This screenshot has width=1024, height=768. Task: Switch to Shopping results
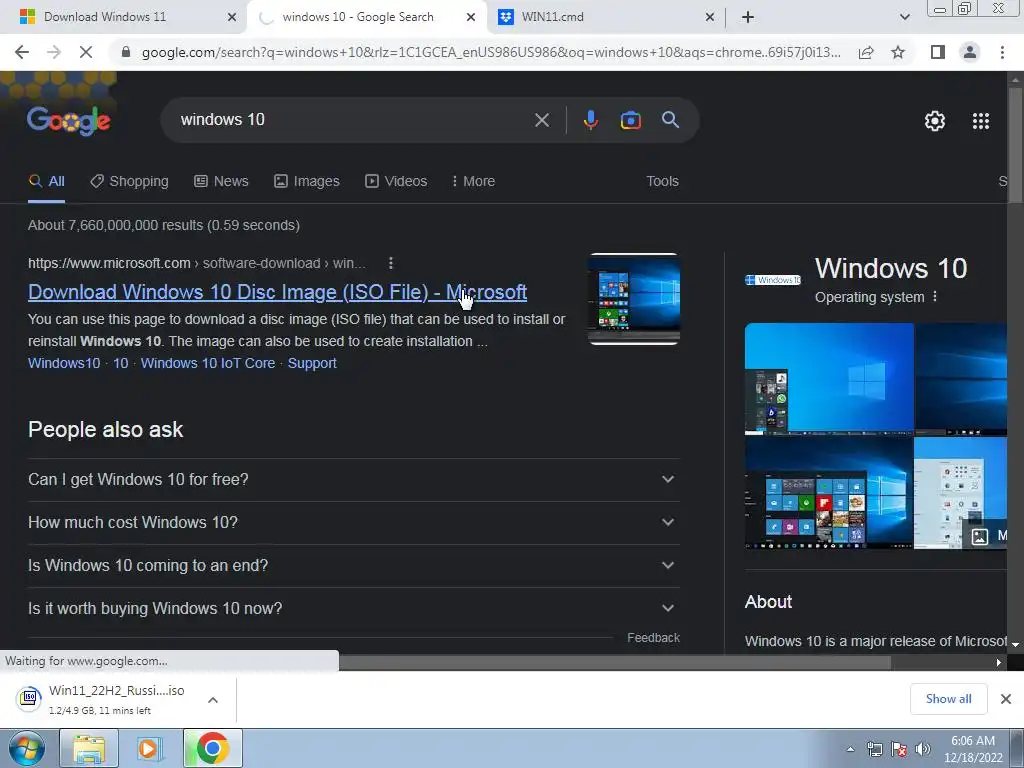point(129,182)
